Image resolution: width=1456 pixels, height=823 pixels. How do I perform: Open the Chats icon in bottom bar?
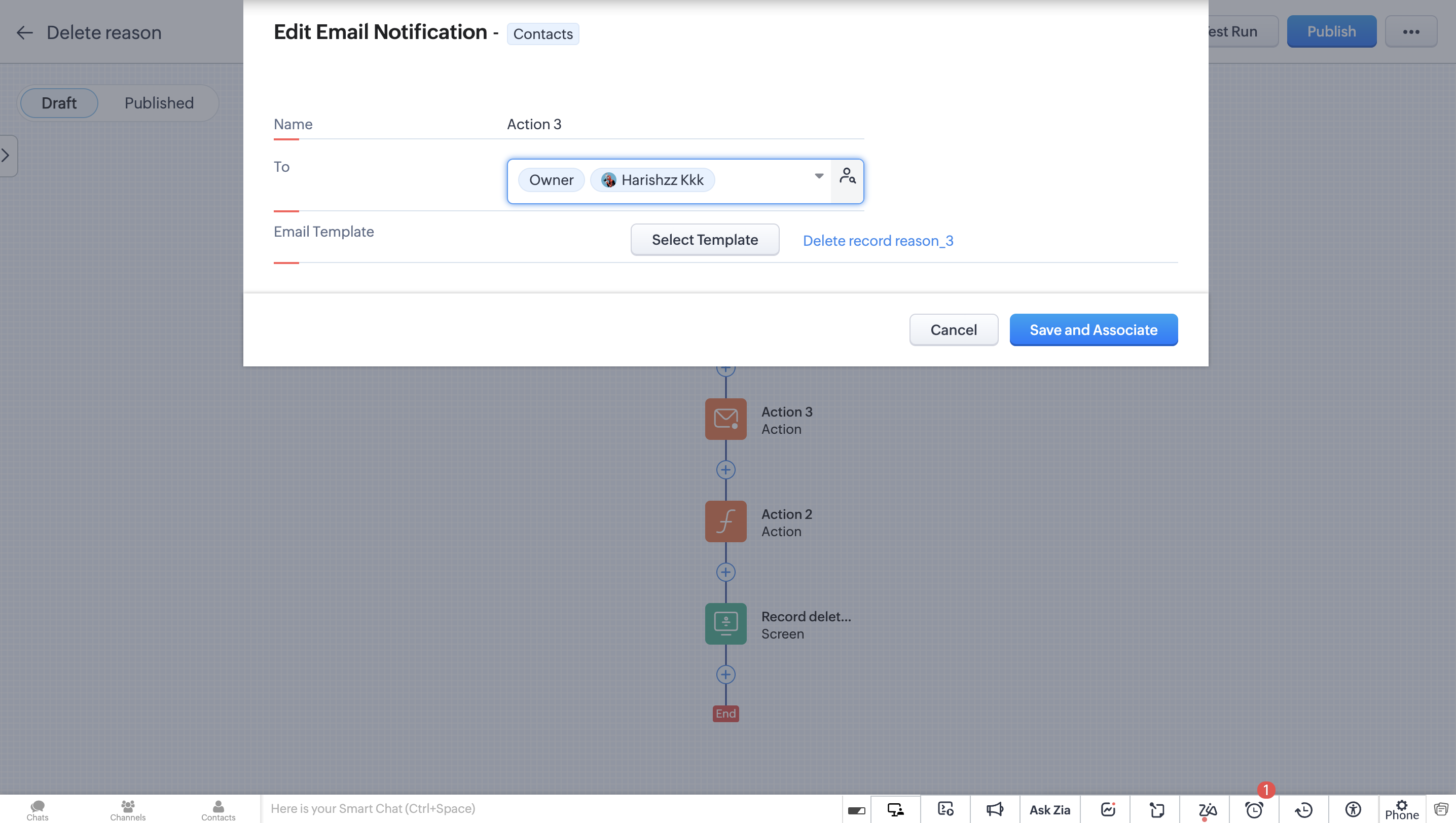pos(38,809)
